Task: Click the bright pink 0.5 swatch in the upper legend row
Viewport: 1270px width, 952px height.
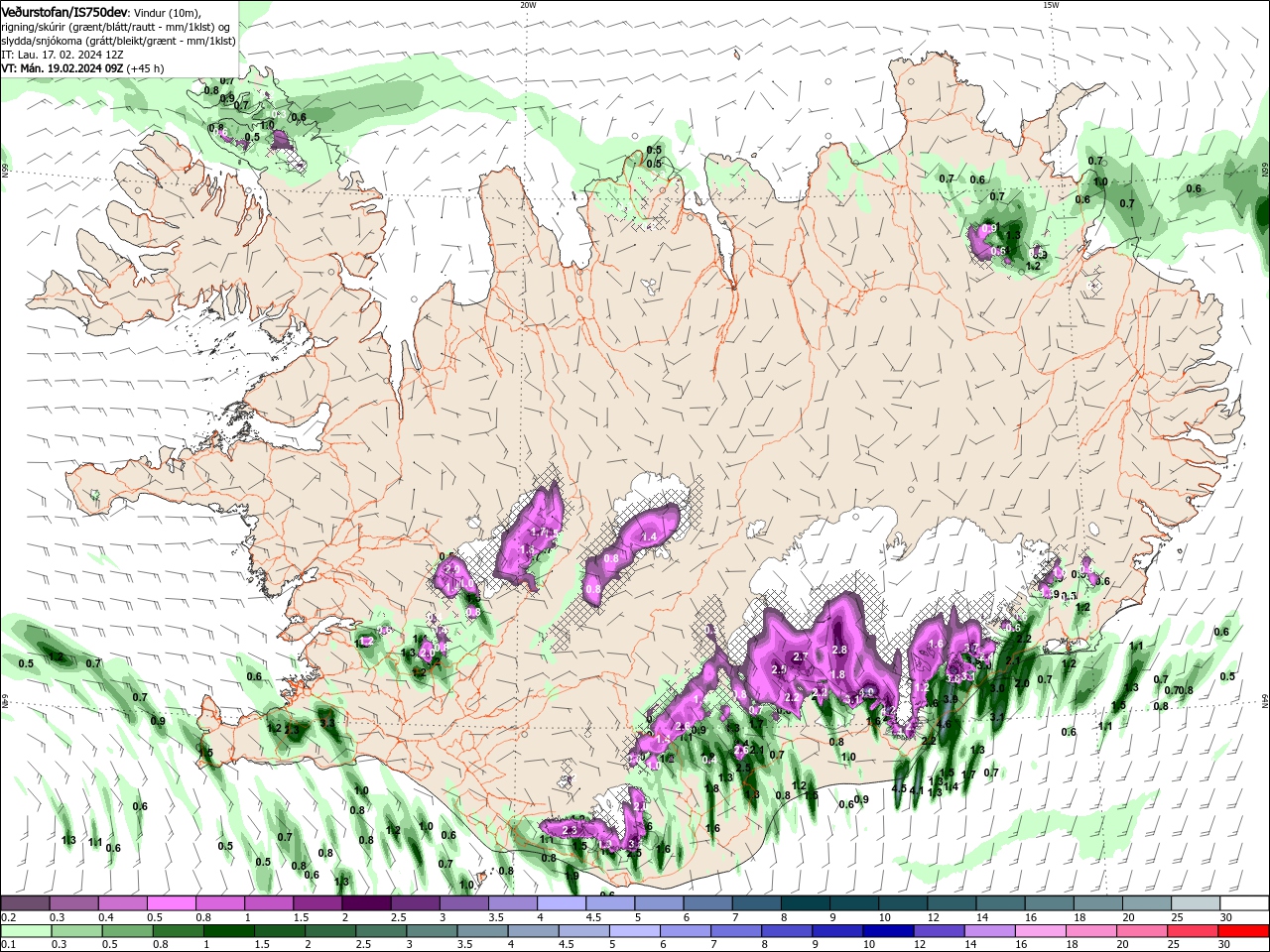Action: [171, 903]
